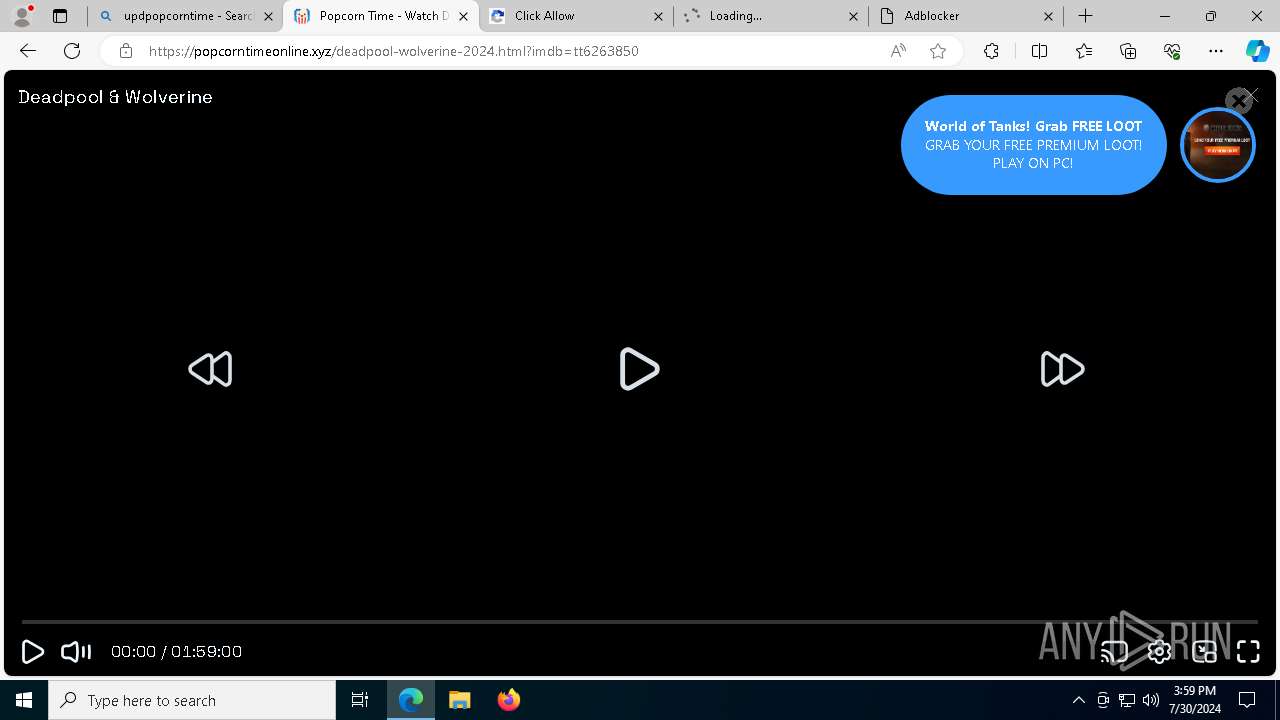
Task: Open tab actions menu
Action: point(60,16)
